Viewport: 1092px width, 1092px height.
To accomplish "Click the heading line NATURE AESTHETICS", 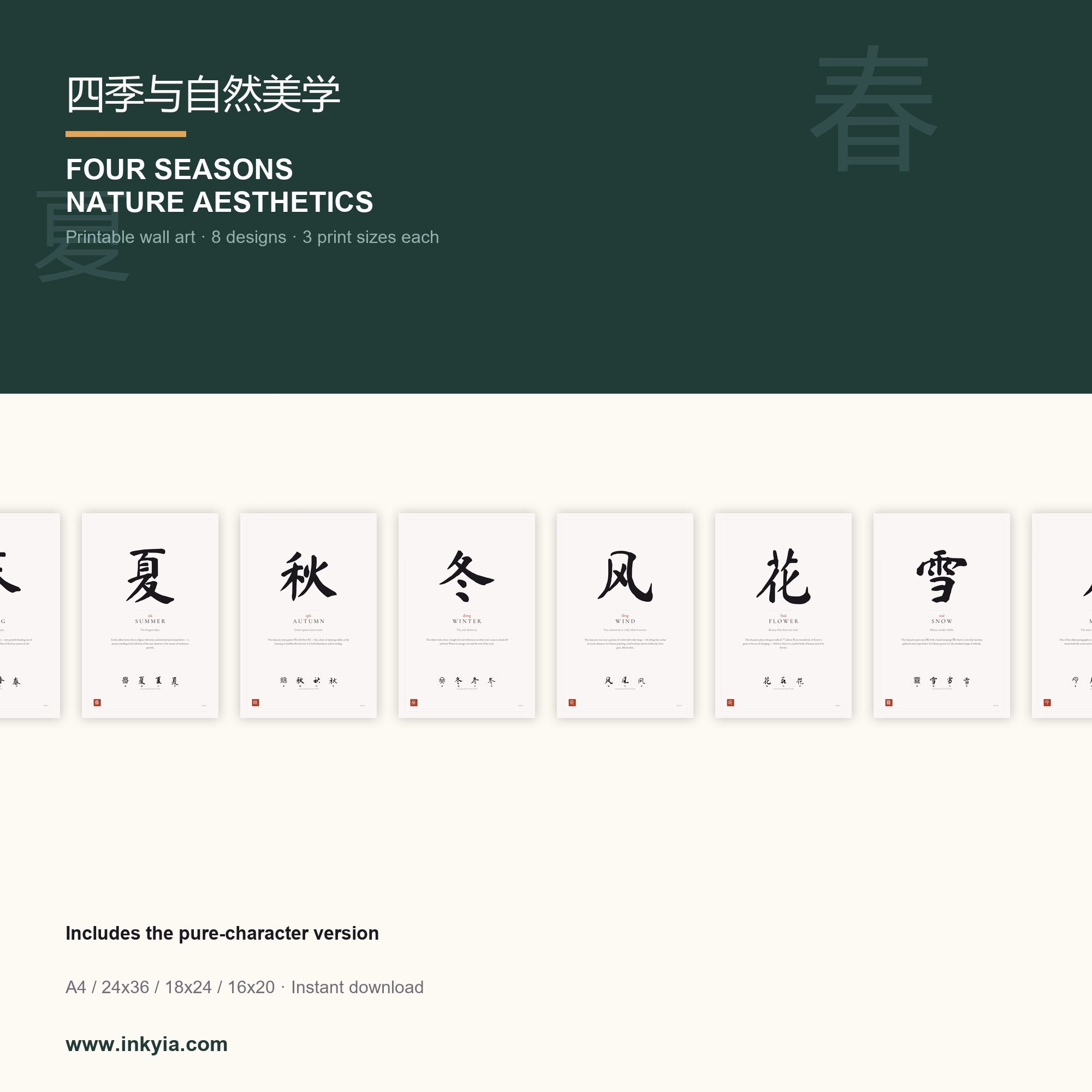I will 219,202.
